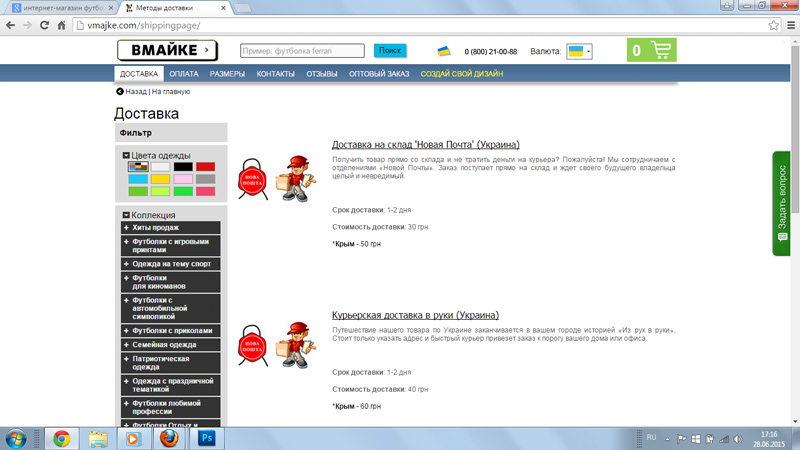This screenshot has width=800, height=450.
Task: Click the Поиск search button
Action: pyautogui.click(x=390, y=51)
